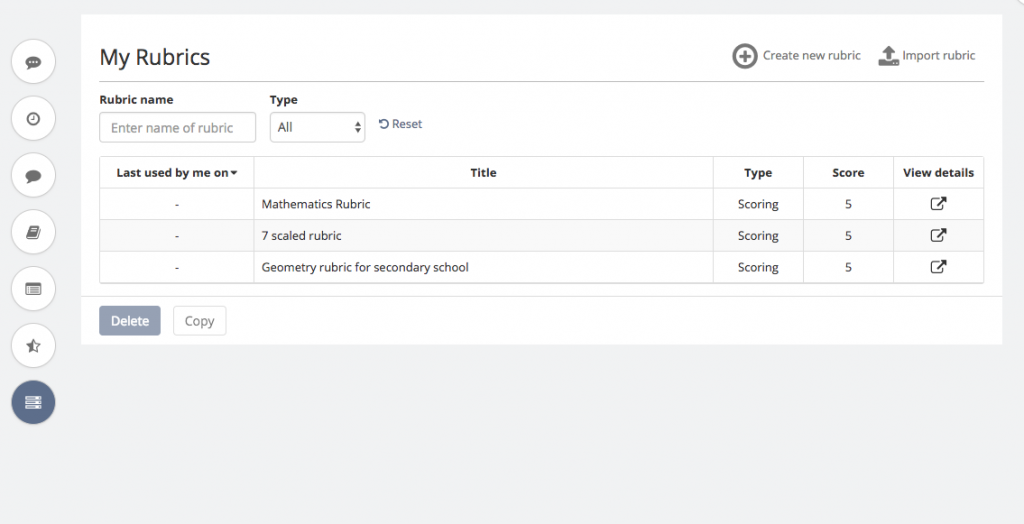Open the speech-bubble-with-dots sidebar icon
The image size is (1024, 524).
pos(33,62)
